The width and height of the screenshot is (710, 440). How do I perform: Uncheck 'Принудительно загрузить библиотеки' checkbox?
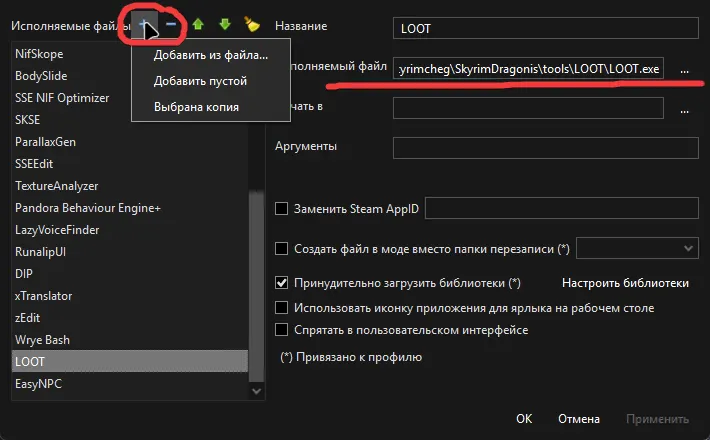pyautogui.click(x=281, y=283)
